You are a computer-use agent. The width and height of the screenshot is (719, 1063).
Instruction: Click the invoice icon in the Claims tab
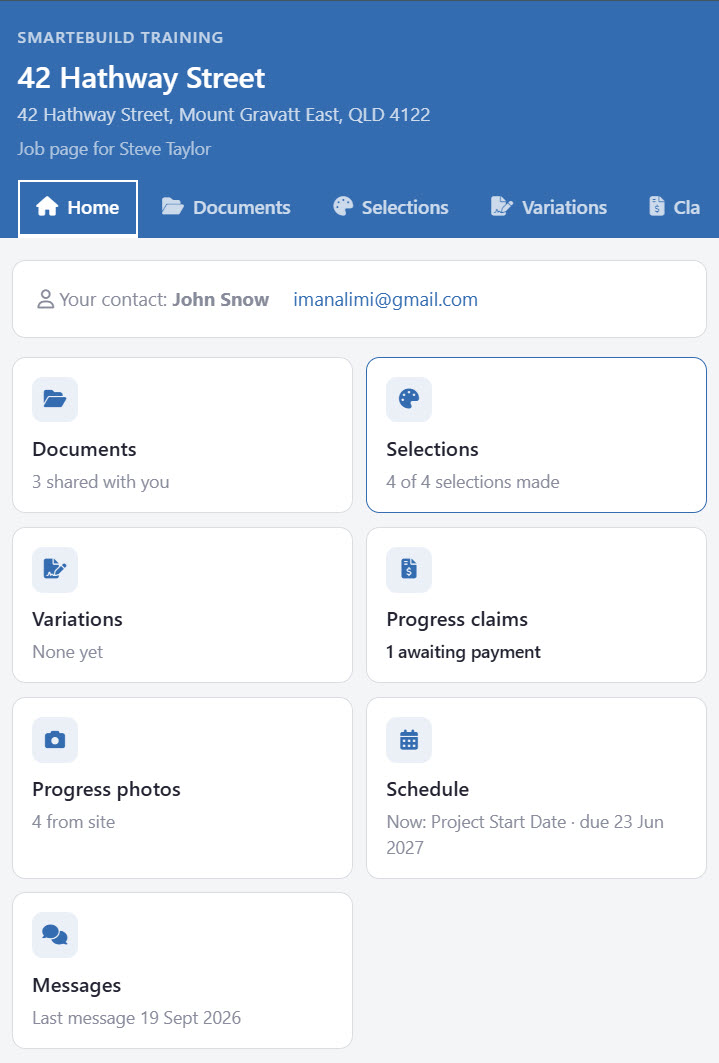657,207
